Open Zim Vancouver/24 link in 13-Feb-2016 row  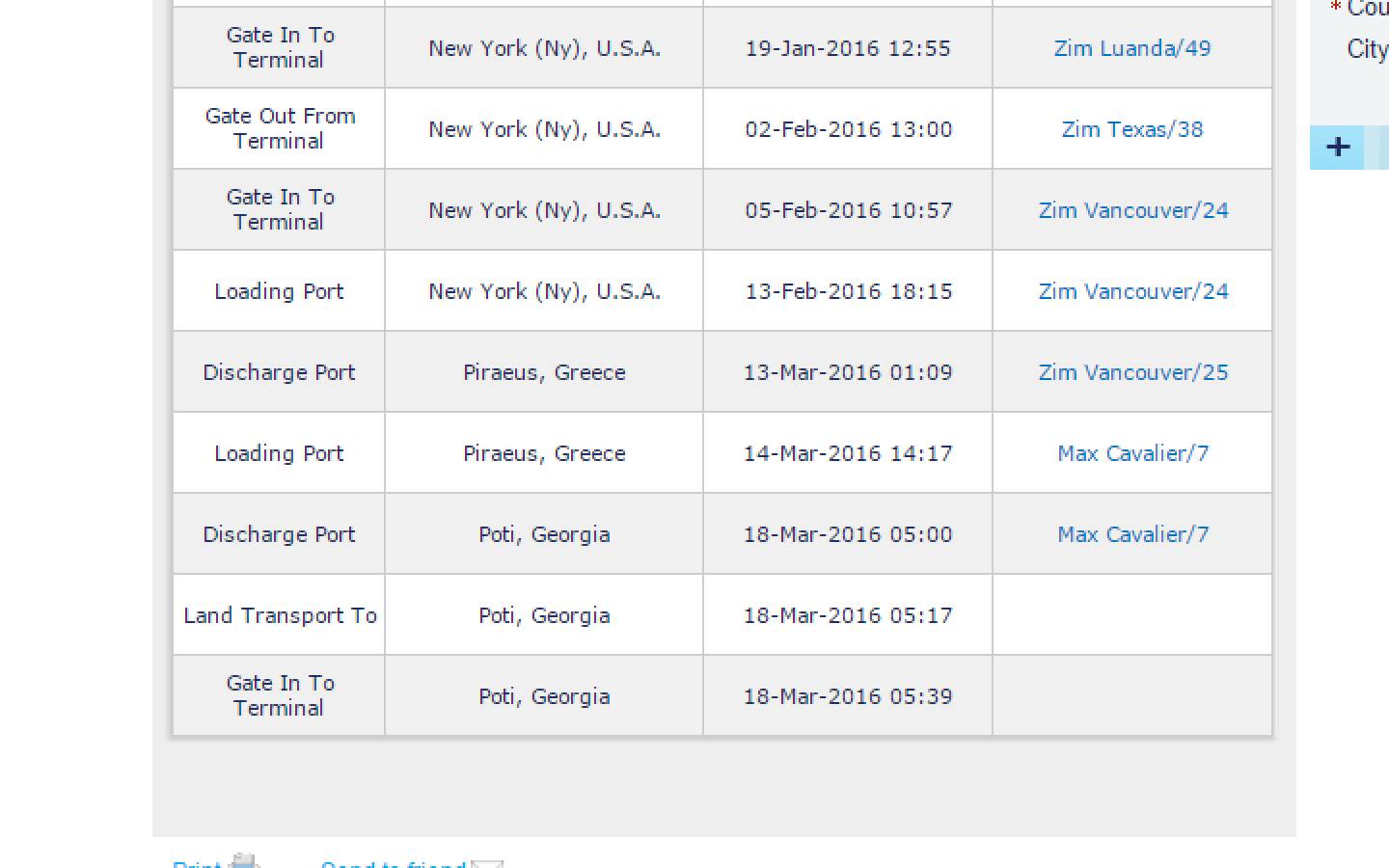point(1132,291)
